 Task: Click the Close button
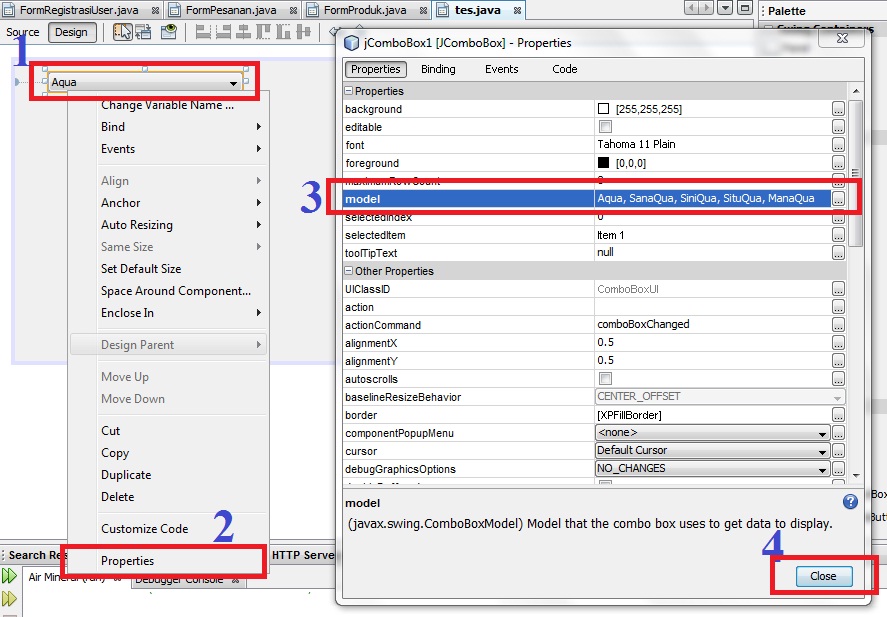(822, 576)
